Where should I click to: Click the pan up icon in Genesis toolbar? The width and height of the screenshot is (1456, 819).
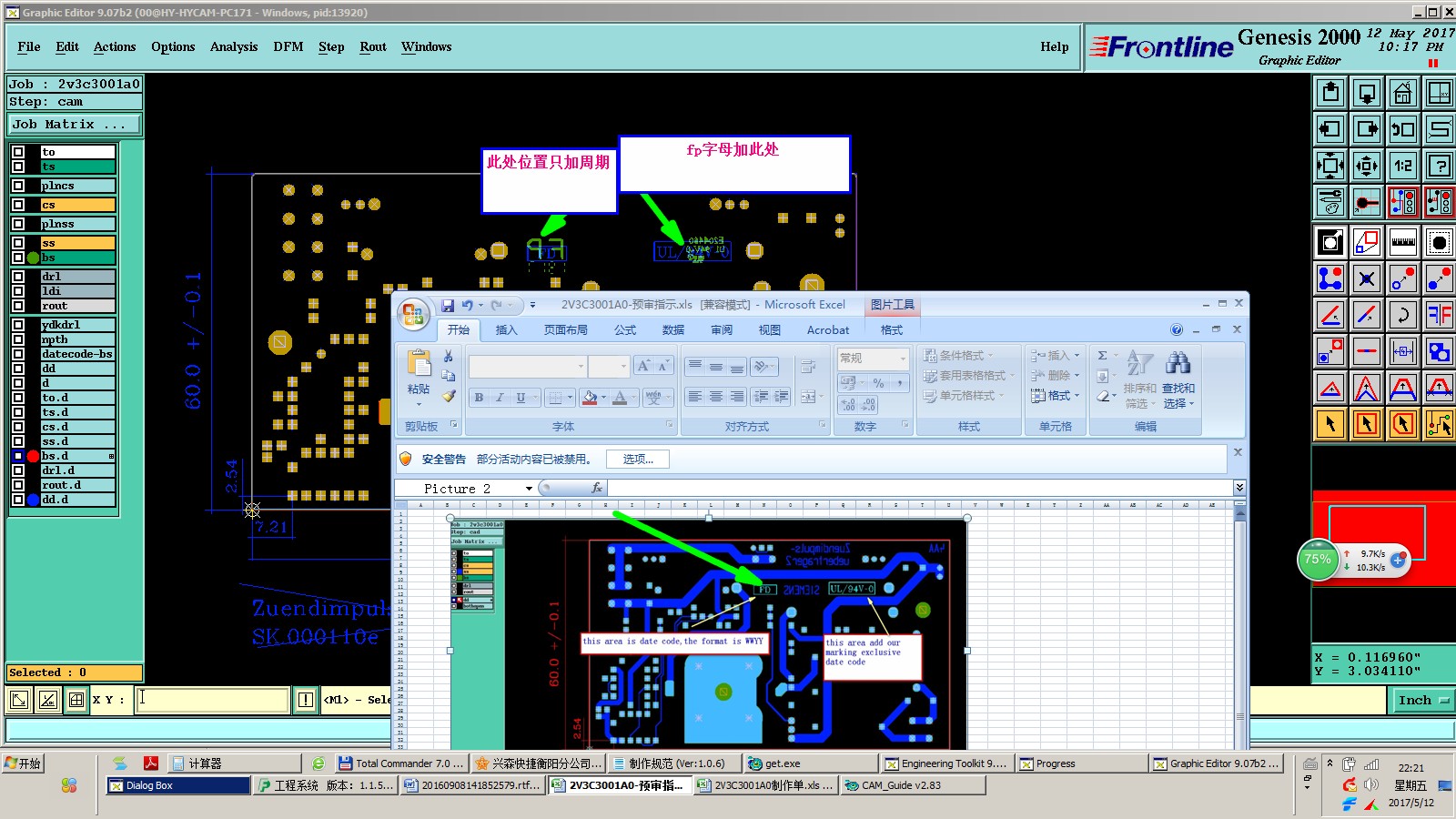tap(1330, 93)
